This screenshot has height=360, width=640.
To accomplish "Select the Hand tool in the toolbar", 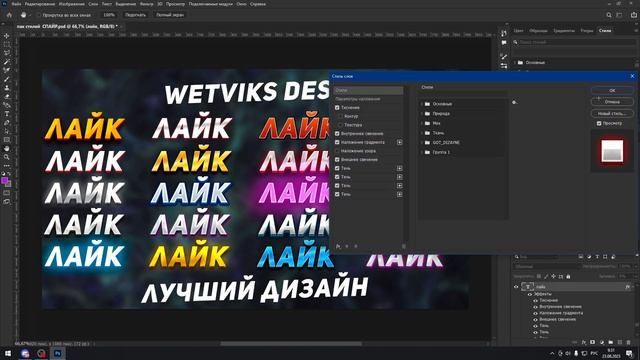I will pos(7,149).
